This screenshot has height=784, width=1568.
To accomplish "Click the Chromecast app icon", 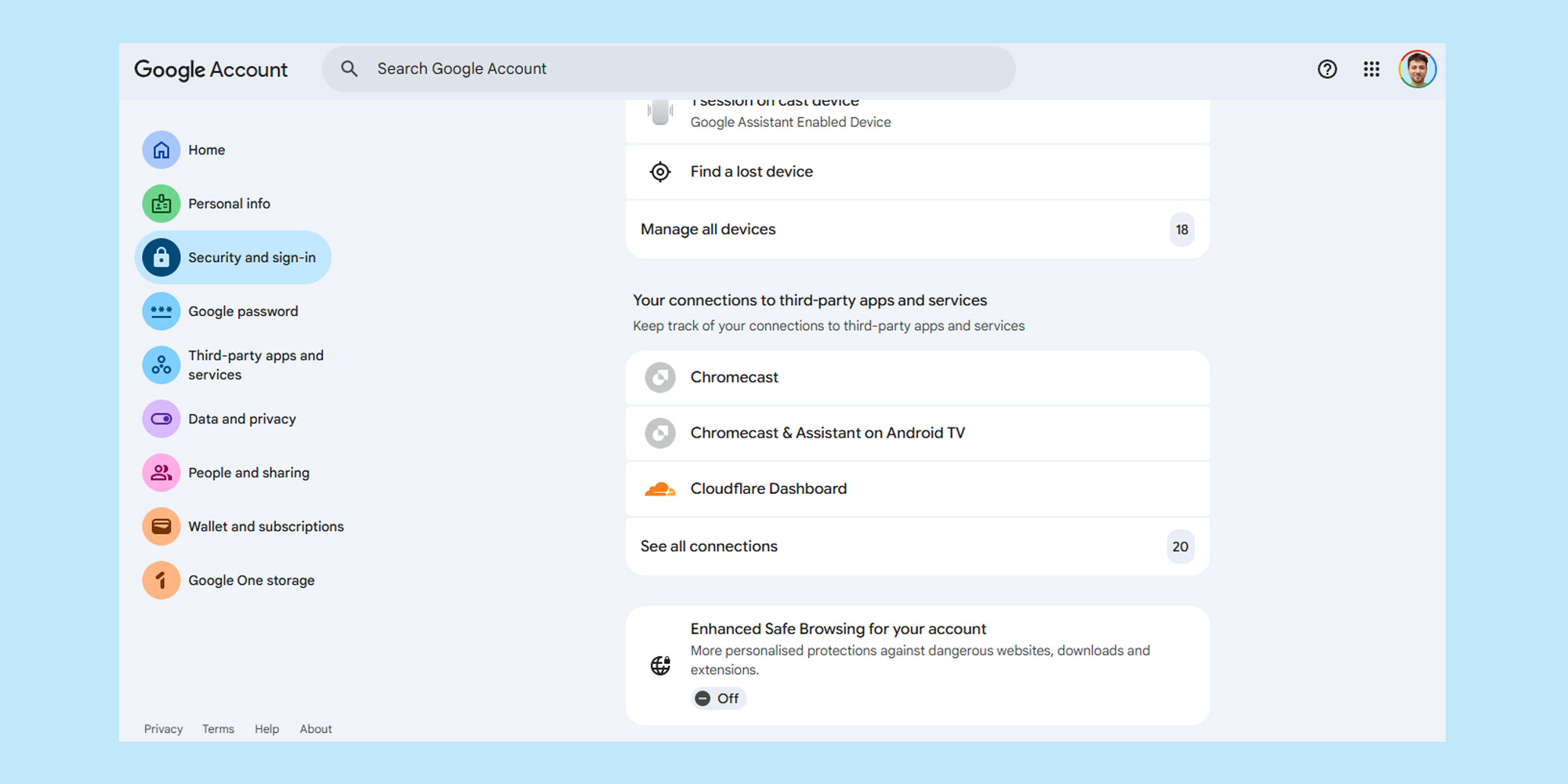I will pos(660,377).
